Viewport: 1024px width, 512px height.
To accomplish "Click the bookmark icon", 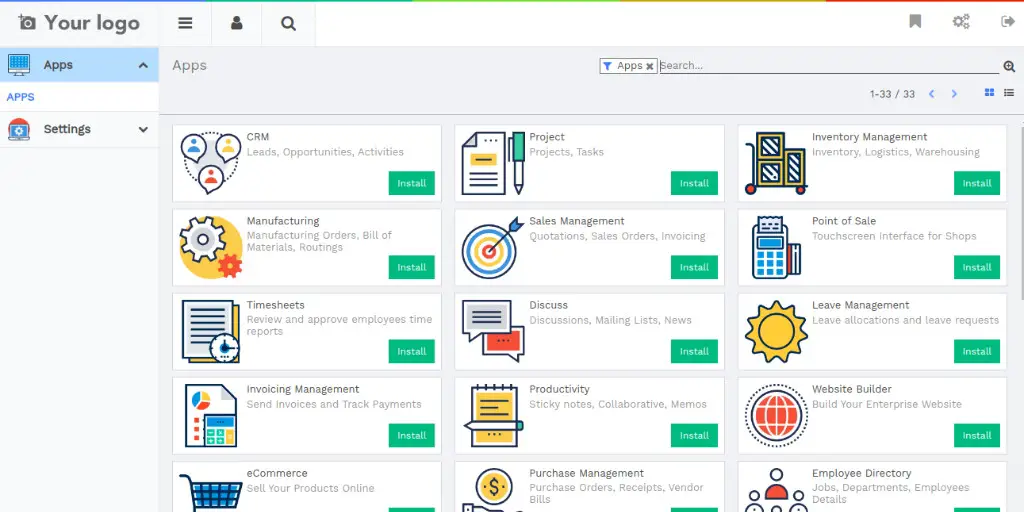I will pyautogui.click(x=915, y=22).
